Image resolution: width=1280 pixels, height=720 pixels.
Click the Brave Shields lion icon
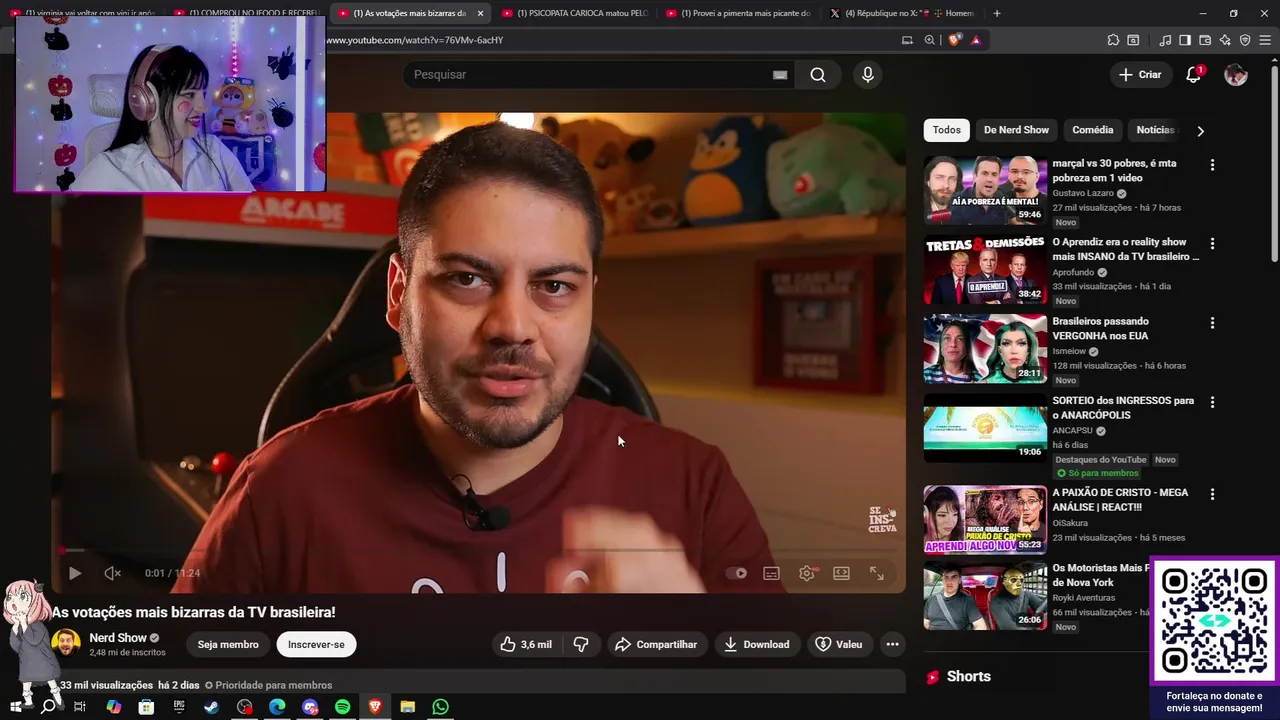[954, 40]
